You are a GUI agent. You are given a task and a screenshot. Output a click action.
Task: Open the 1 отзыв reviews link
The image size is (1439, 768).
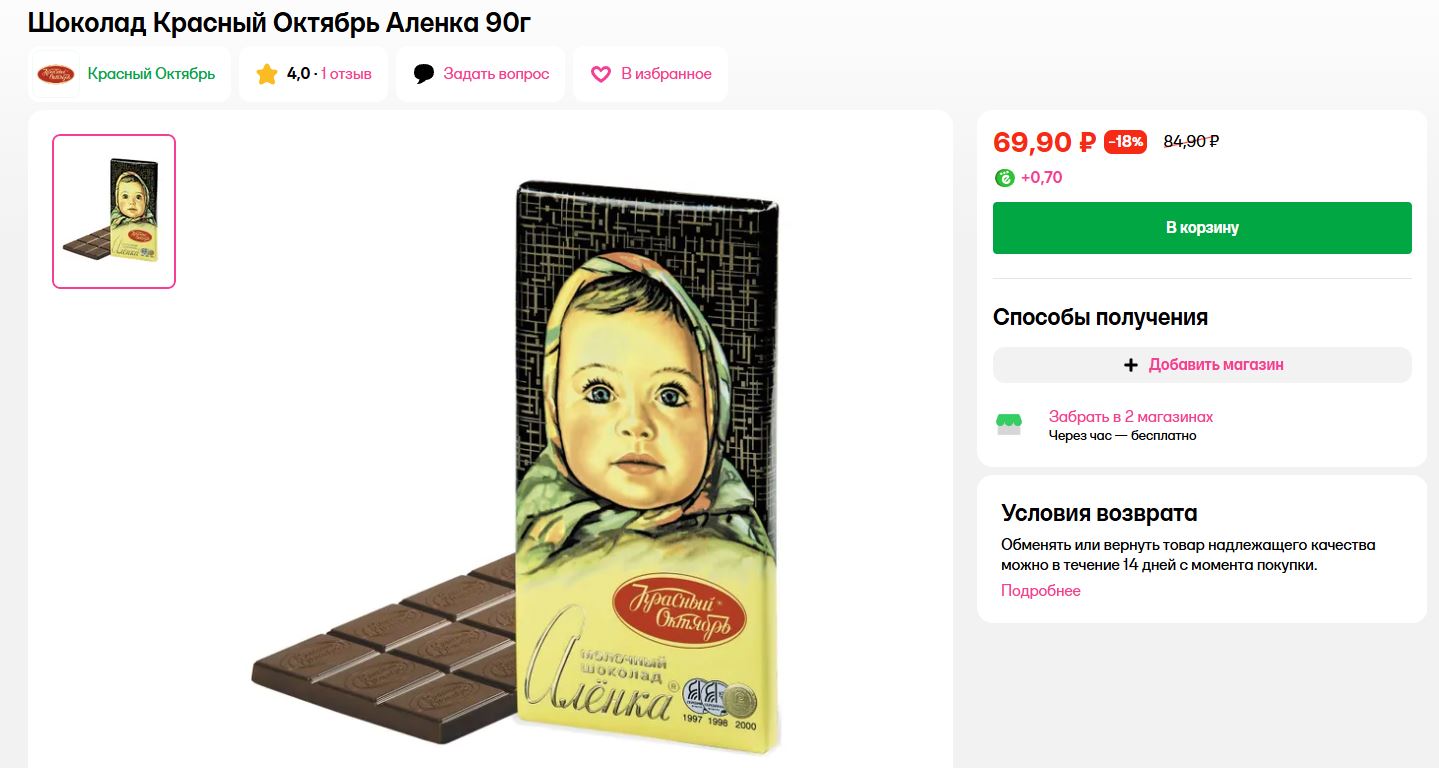click(346, 74)
